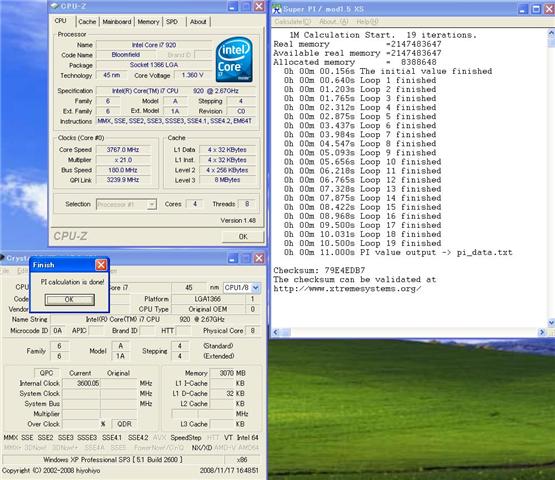Click Super PI horizontal scroll left arrow
The image size is (555, 480).
click(x=276, y=332)
